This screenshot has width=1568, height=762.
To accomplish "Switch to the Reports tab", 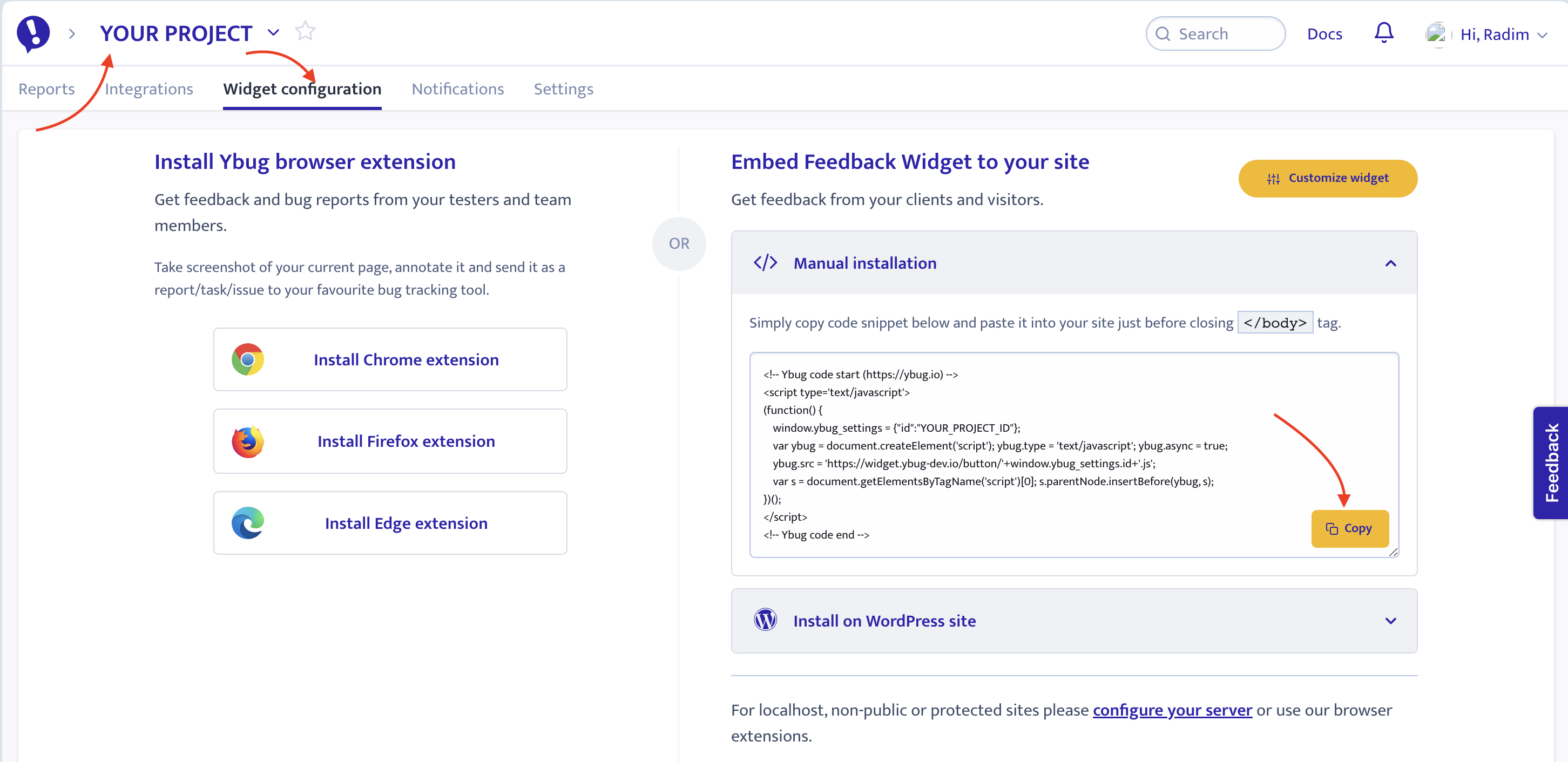I will point(47,89).
